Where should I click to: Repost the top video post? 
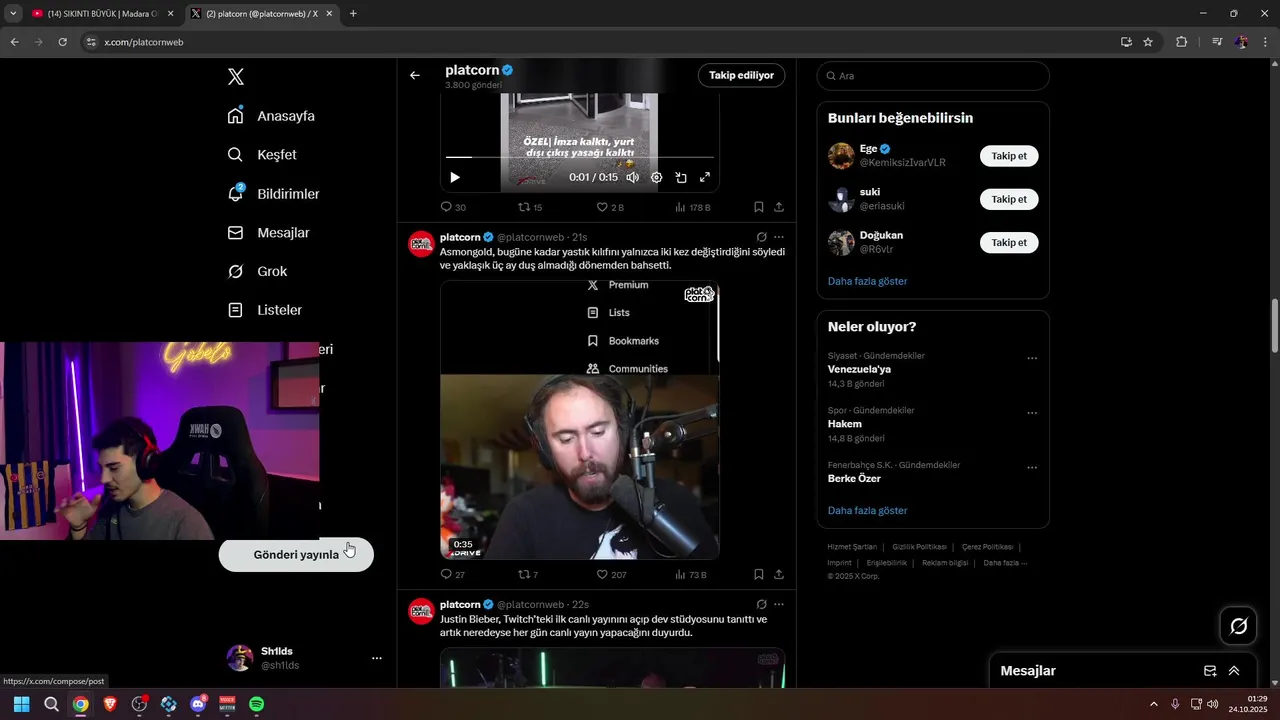point(529,207)
